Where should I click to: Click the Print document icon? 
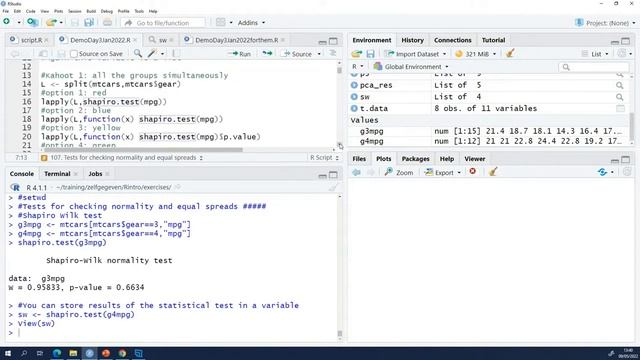click(107, 22)
